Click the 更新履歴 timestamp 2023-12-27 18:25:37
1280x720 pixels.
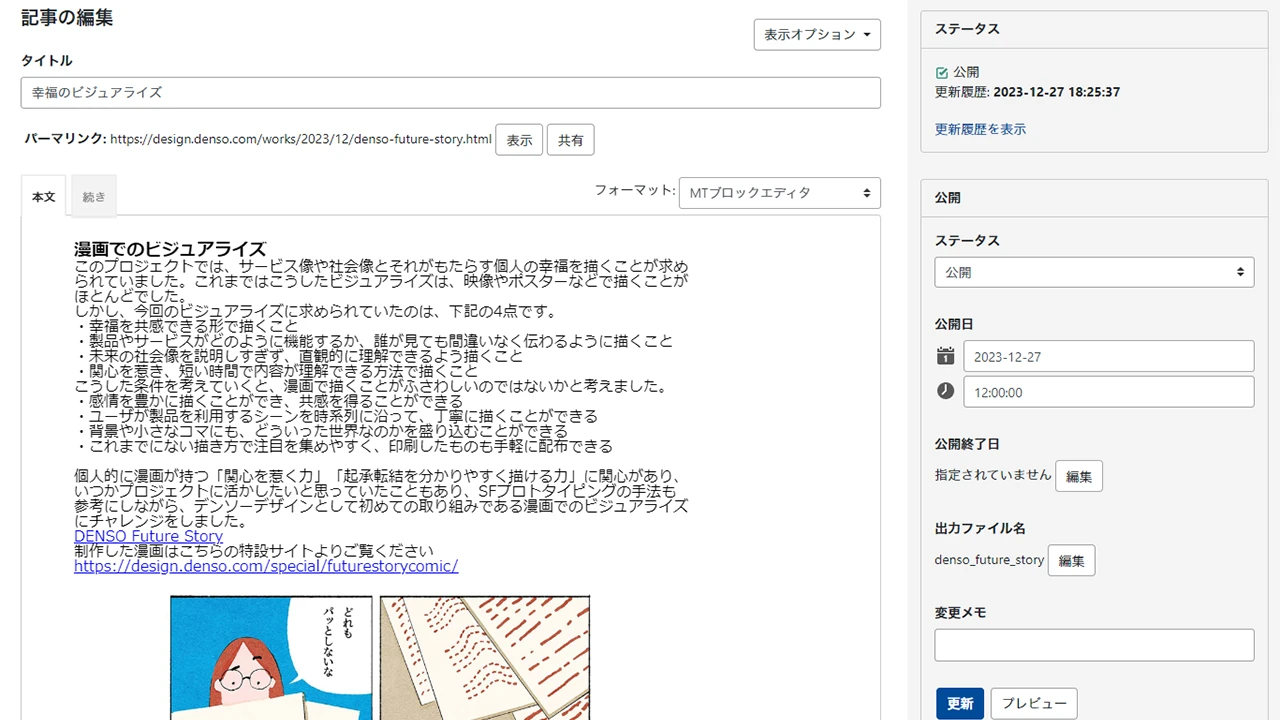tap(1058, 92)
